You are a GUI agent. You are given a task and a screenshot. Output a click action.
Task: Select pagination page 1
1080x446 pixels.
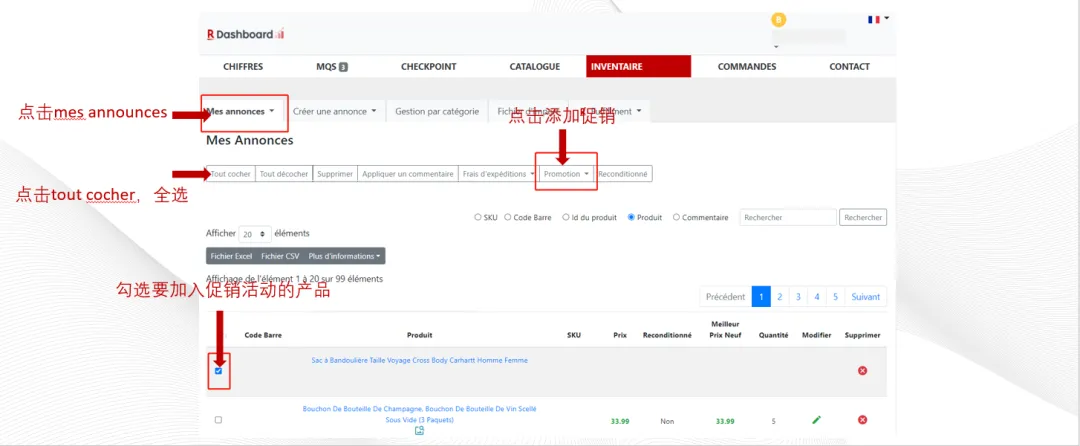(x=761, y=297)
